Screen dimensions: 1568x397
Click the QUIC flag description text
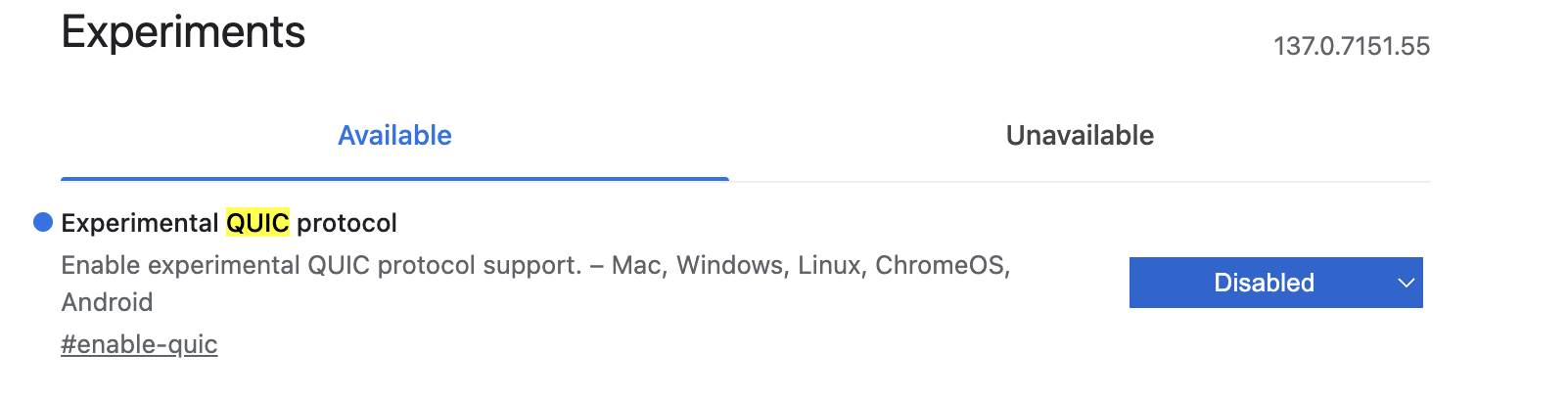[x=323, y=266]
